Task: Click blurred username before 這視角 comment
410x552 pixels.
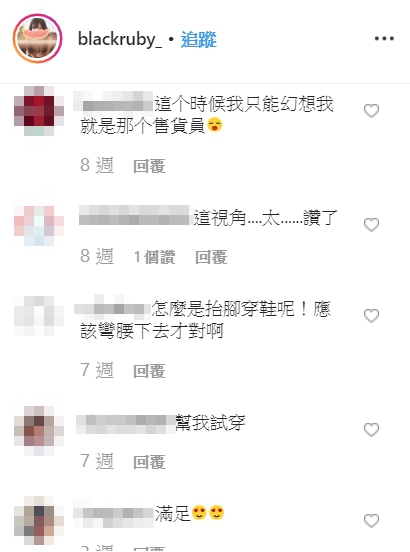Action: click(x=134, y=215)
